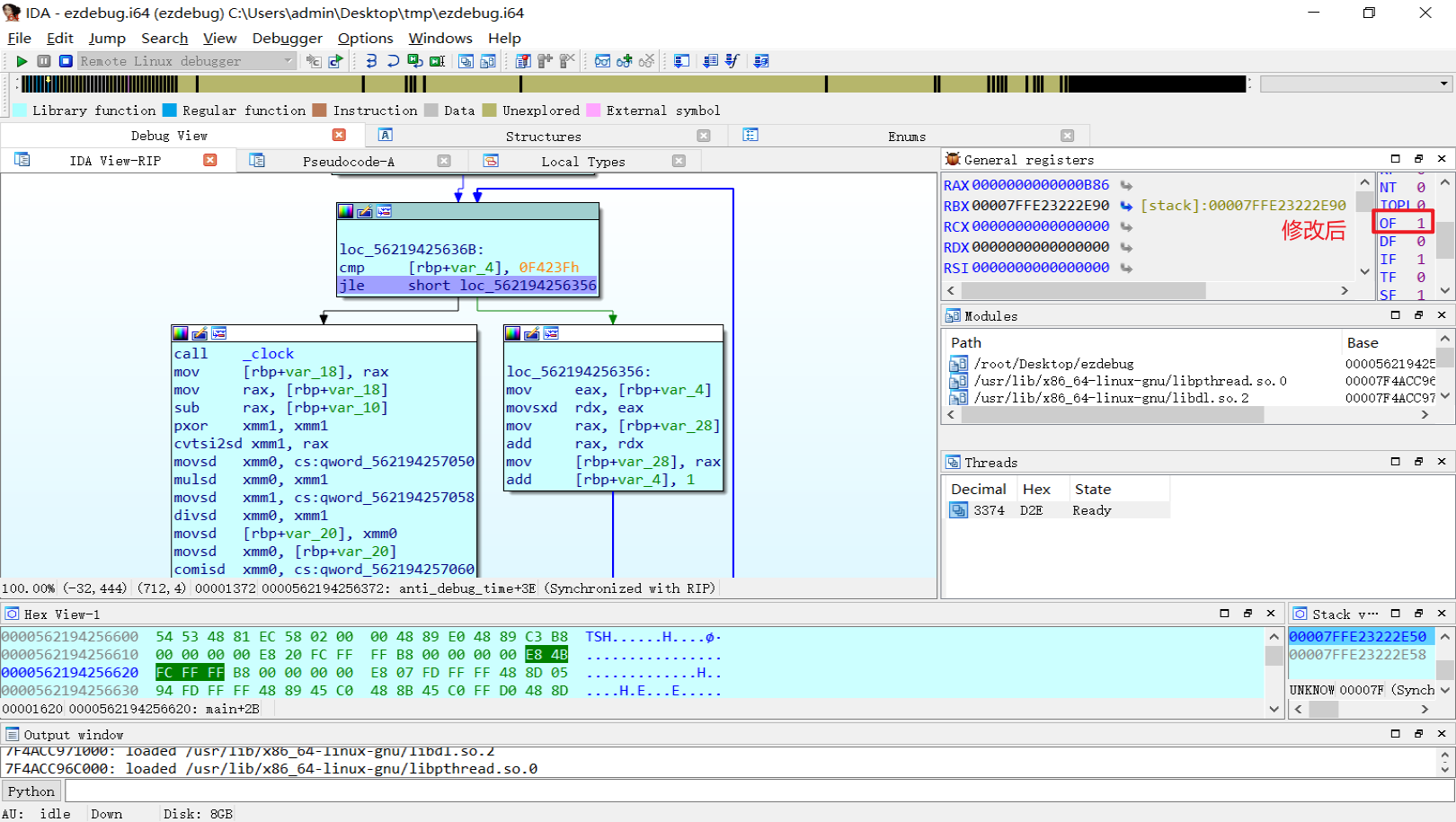Toggle the OF flag value

[1420, 223]
